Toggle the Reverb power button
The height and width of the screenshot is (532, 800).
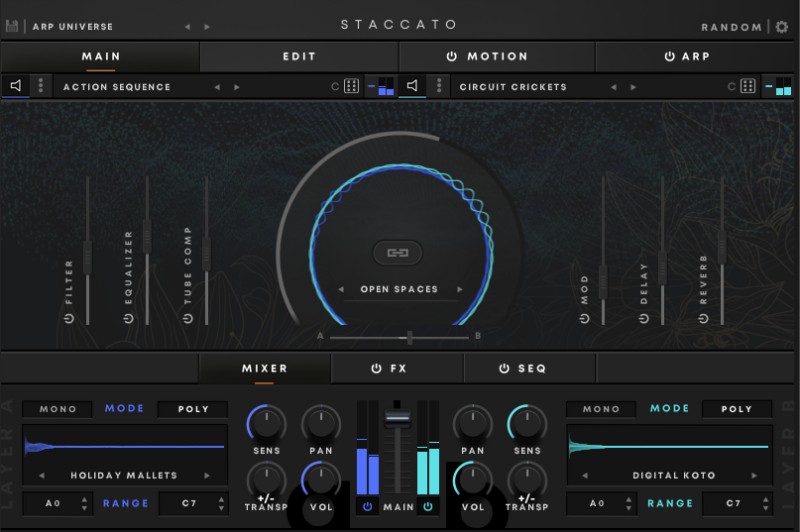pyautogui.click(x=703, y=318)
